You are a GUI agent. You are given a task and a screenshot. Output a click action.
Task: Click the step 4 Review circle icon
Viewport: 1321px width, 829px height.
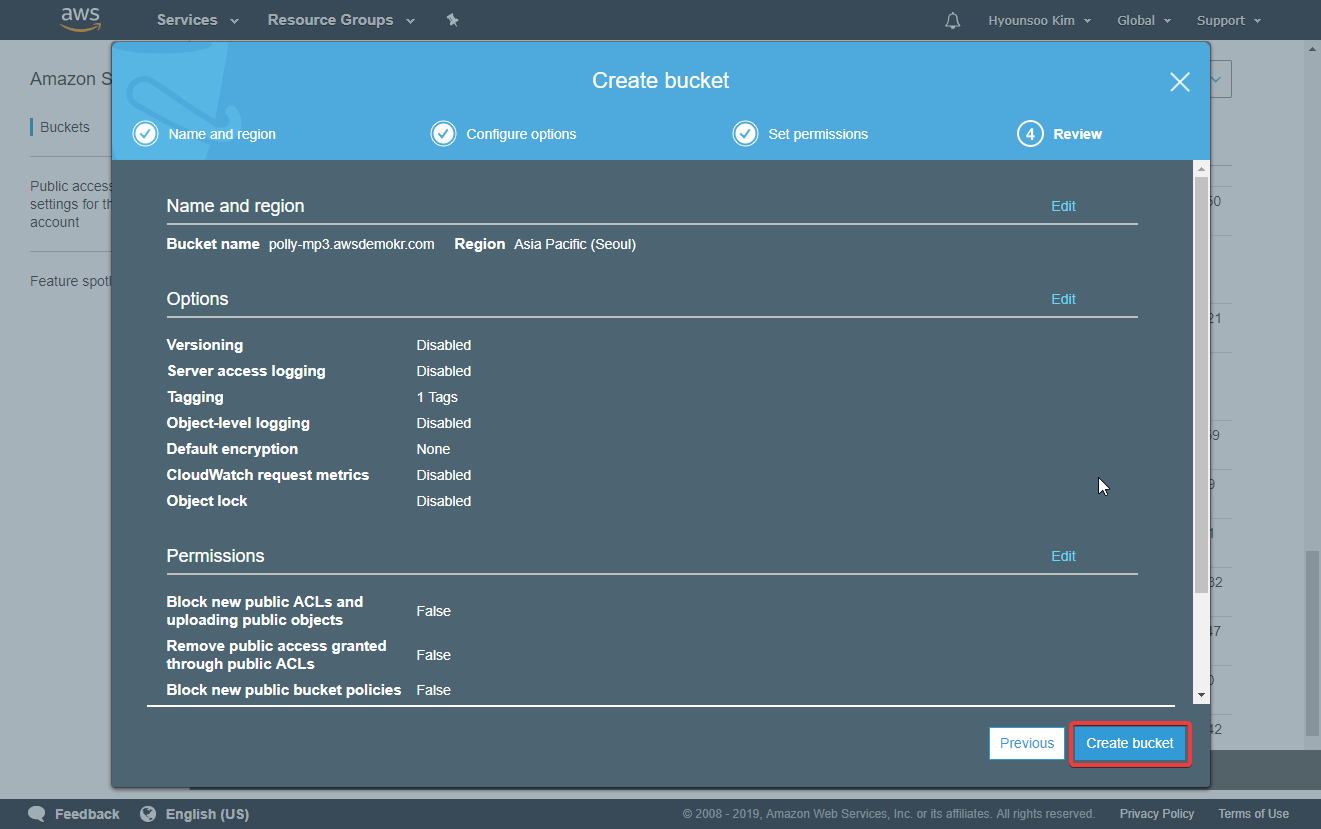(1030, 134)
